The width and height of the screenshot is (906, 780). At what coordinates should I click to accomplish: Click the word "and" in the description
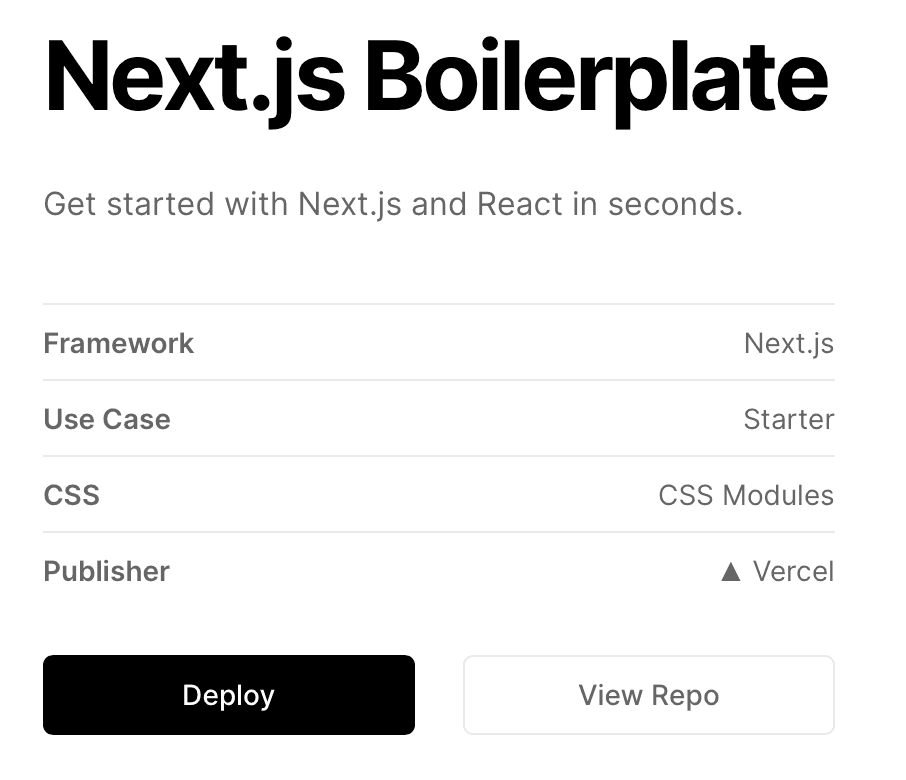pos(439,204)
